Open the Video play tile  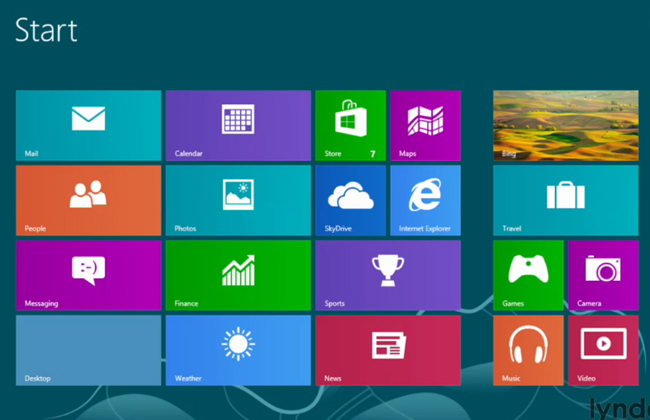603,350
